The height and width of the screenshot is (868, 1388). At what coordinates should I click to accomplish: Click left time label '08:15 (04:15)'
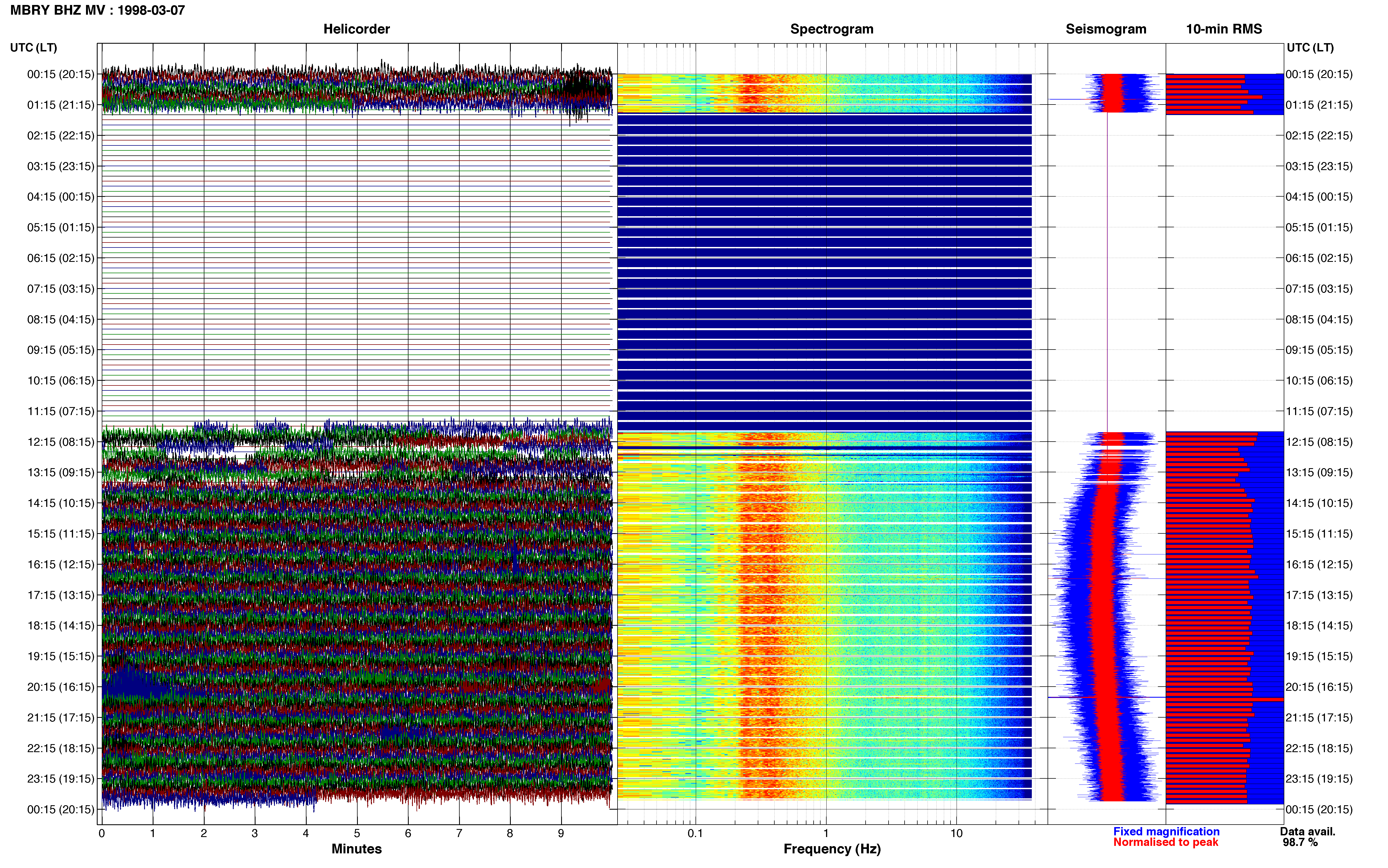click(61, 319)
